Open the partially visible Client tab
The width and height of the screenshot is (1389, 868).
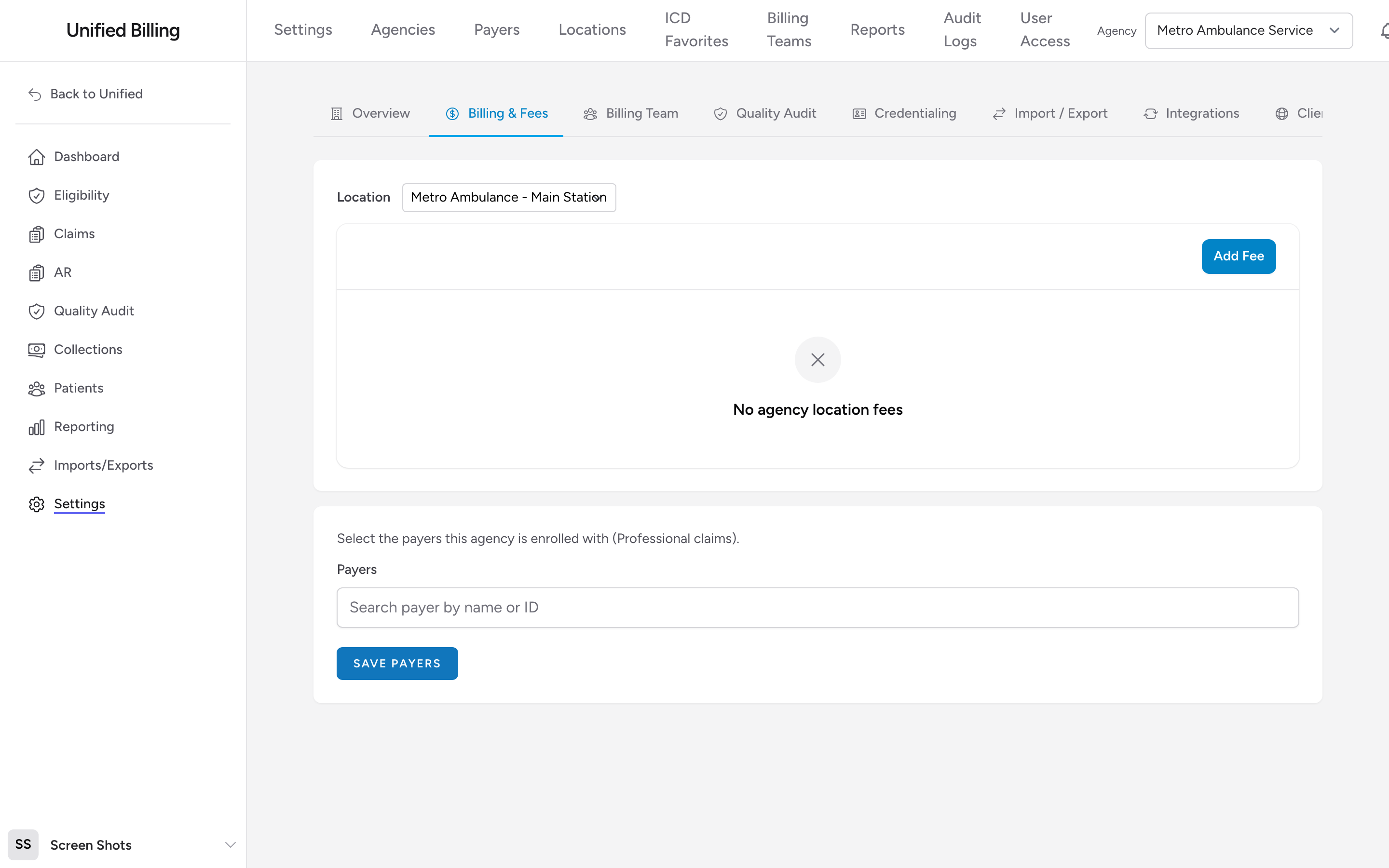[x=1298, y=114]
